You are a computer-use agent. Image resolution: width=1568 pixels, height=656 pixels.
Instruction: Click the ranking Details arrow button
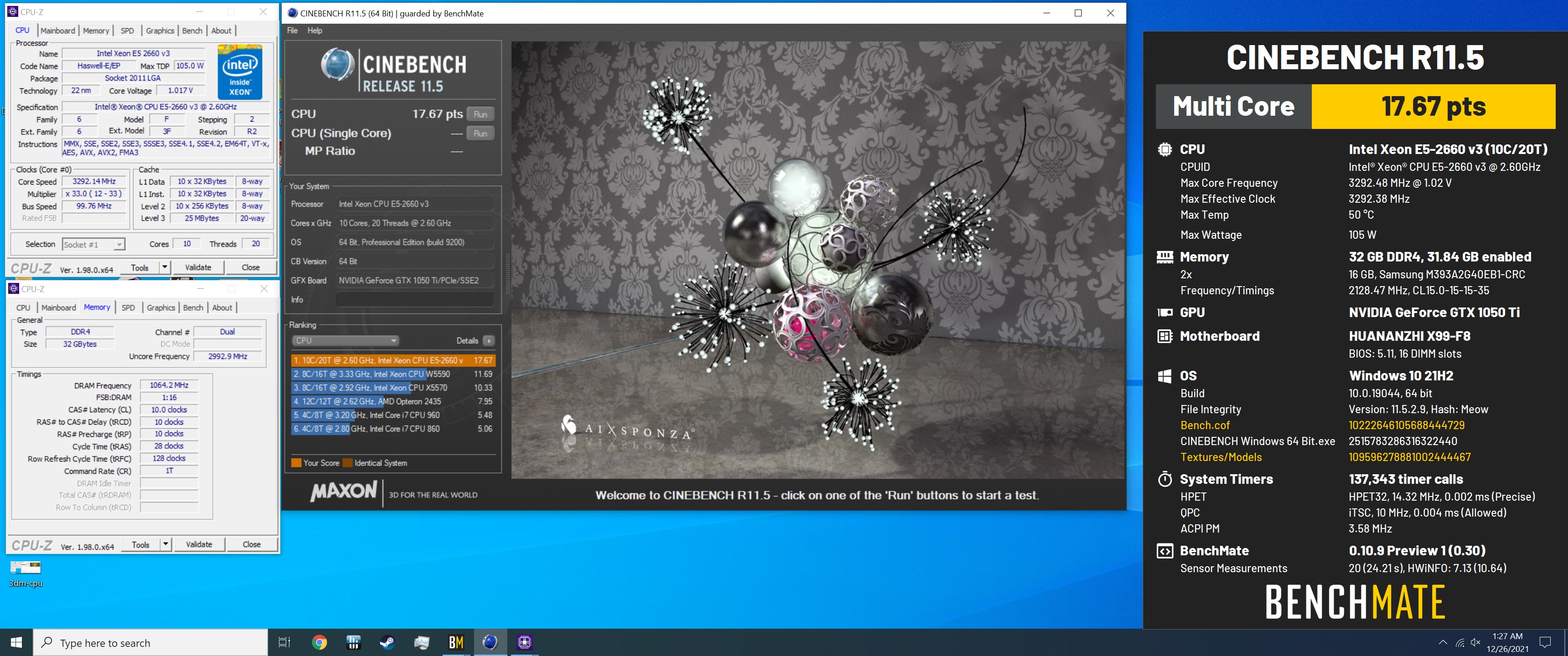click(489, 341)
